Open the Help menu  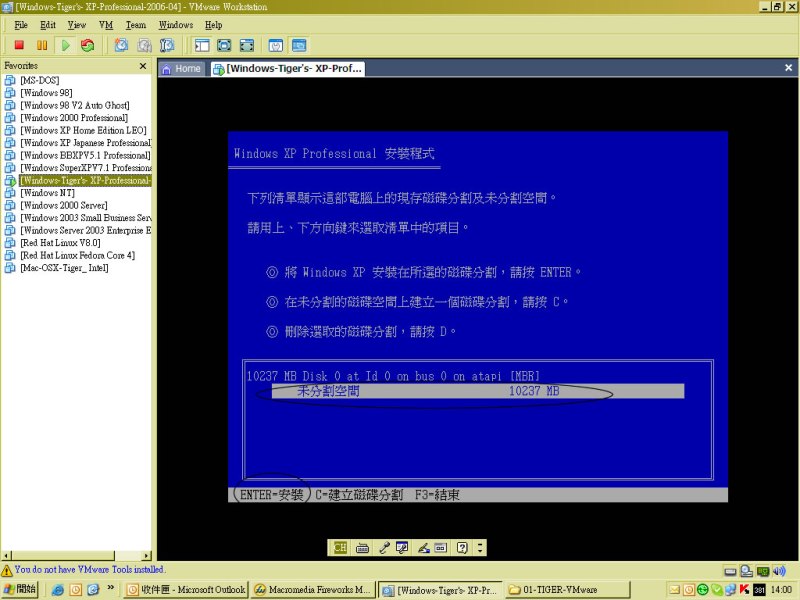coord(213,25)
